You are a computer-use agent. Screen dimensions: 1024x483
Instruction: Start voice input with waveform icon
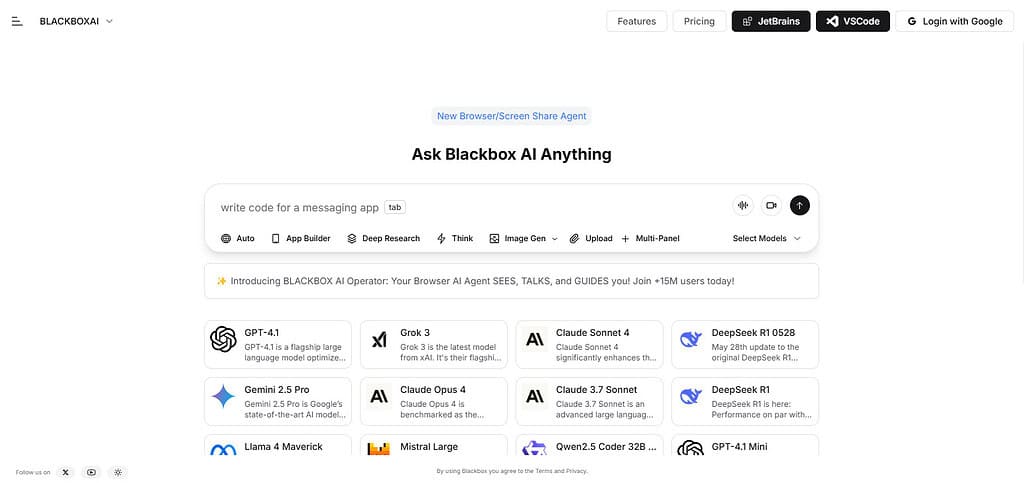click(x=743, y=205)
